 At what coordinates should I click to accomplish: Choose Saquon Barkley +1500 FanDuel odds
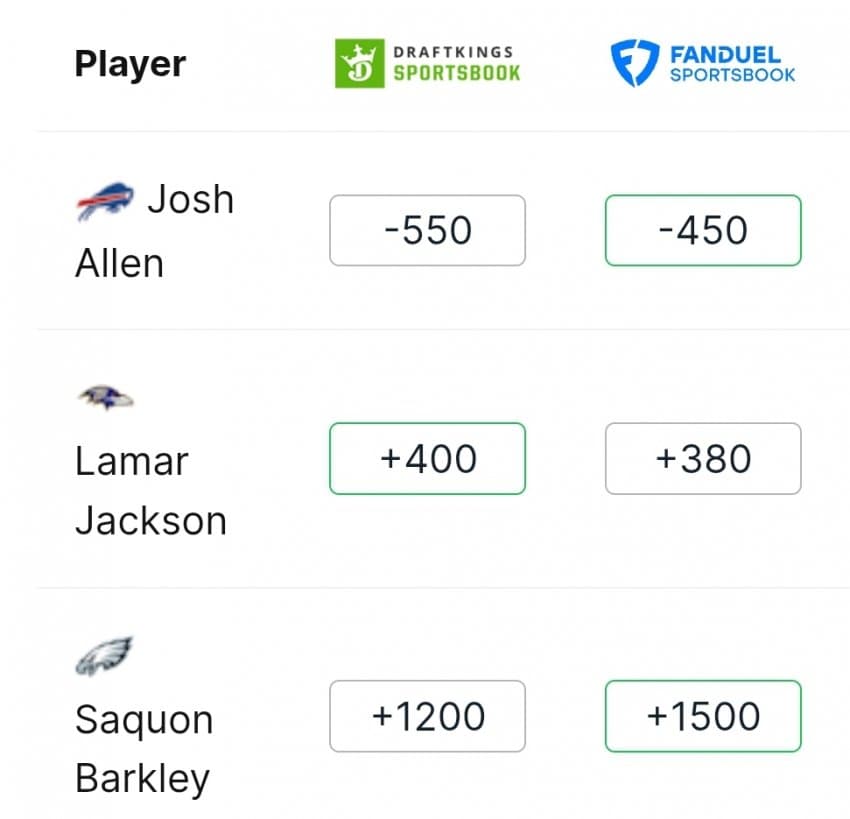pos(703,716)
